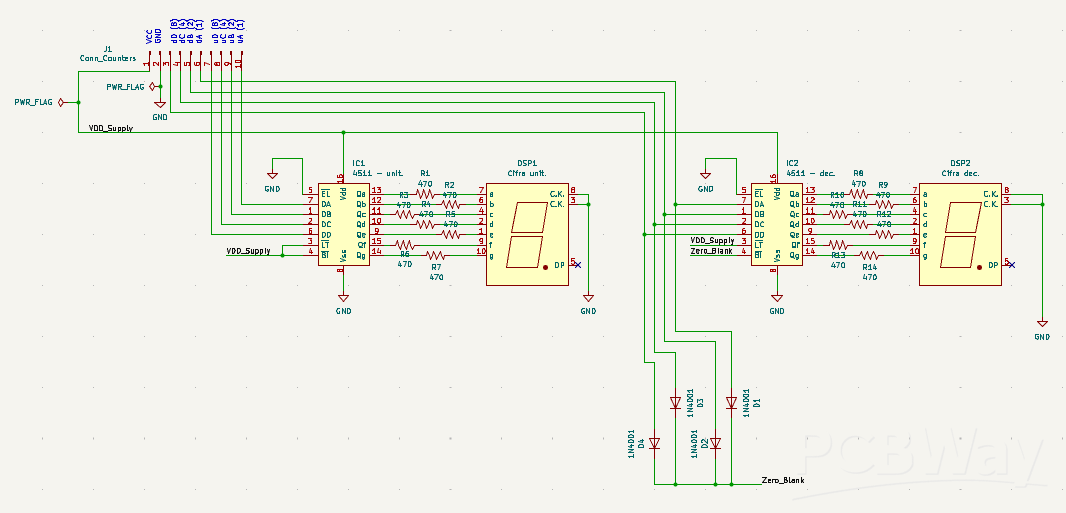This screenshot has height=513, width=1066.
Task: Select GND symbol under DSP1 cathode wire
Action: click(x=588, y=297)
